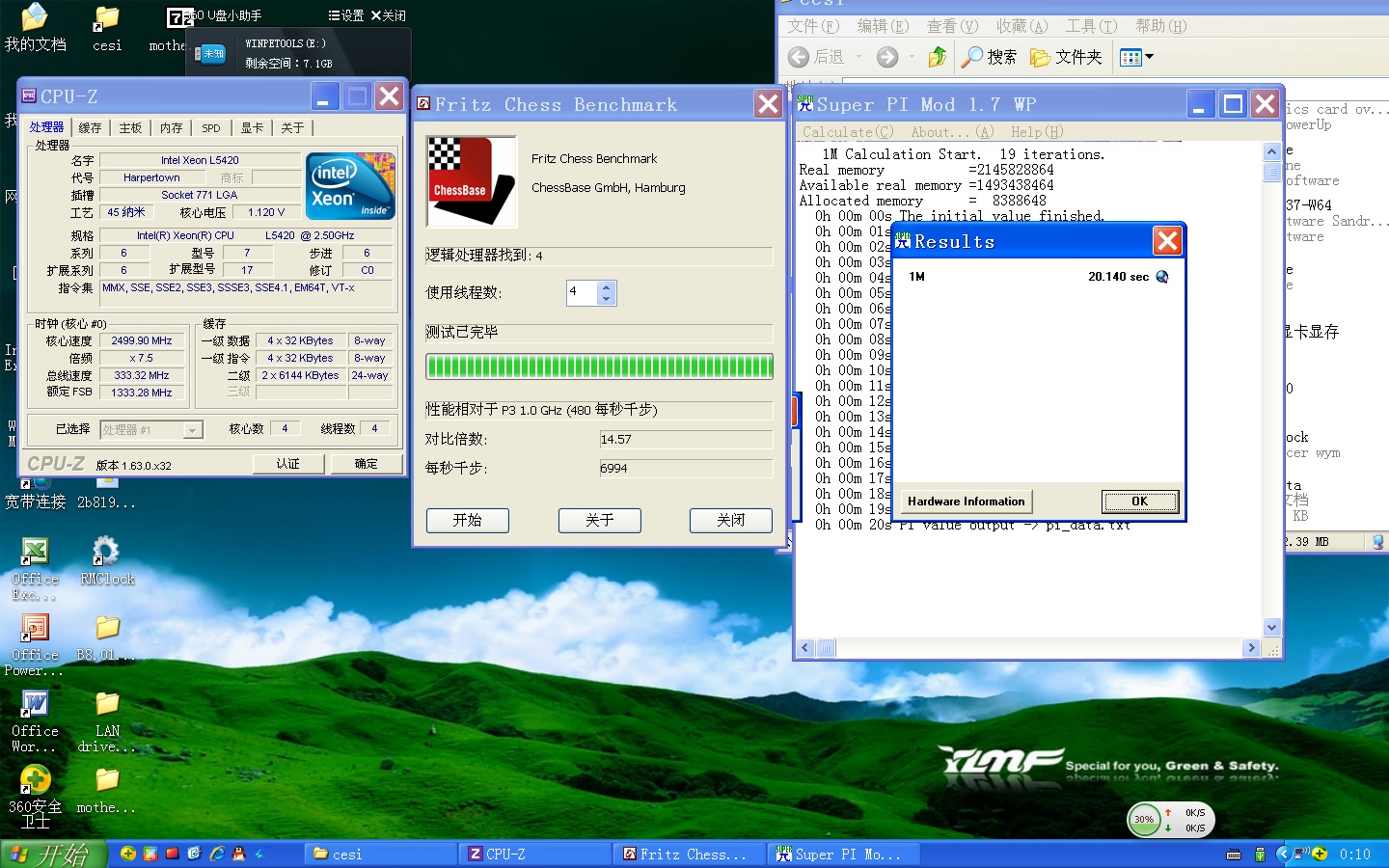This screenshot has height=868, width=1389.
Task: Open the cesi folder on desktop
Action: point(107,29)
